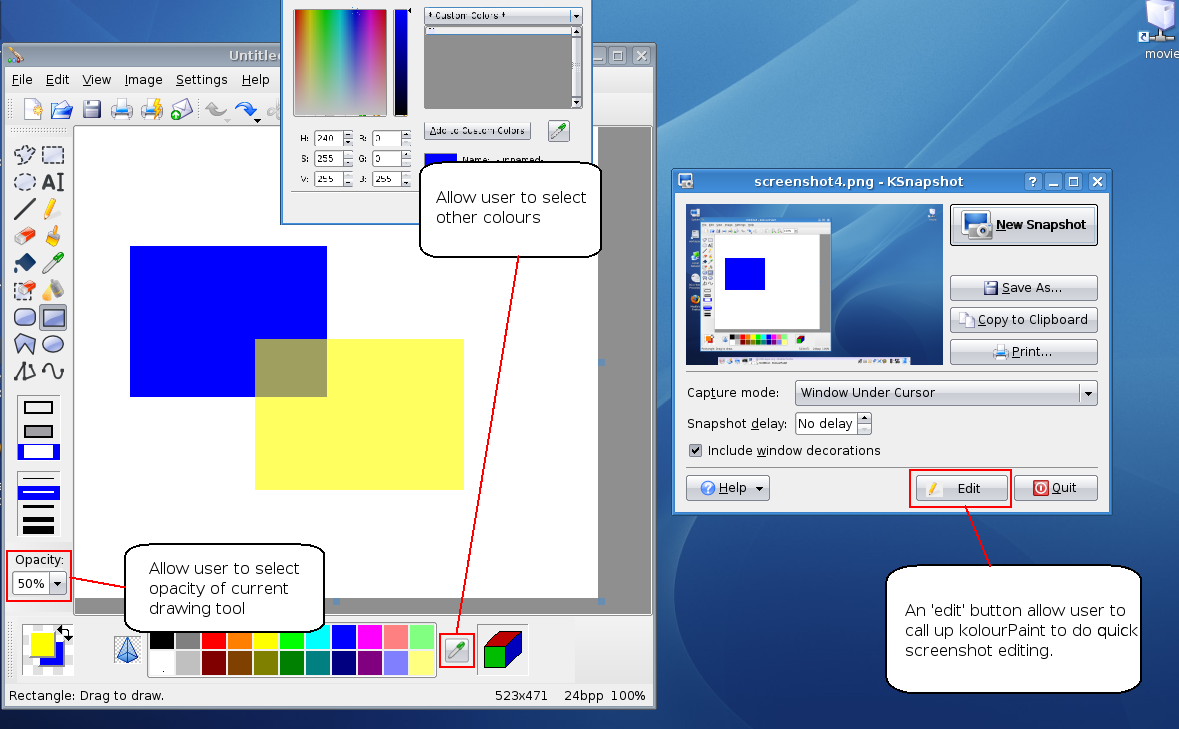The height and width of the screenshot is (729, 1179).
Task: Pick the cyan palette swatch
Action: tap(317, 640)
